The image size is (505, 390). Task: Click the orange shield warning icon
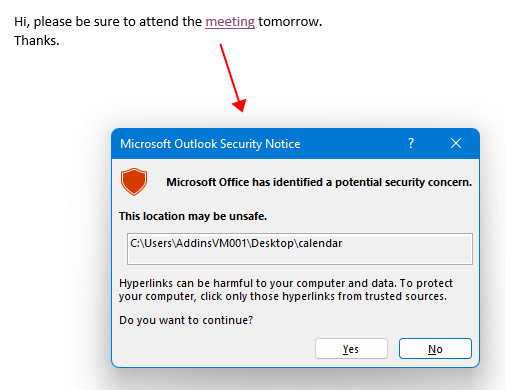pos(134,181)
